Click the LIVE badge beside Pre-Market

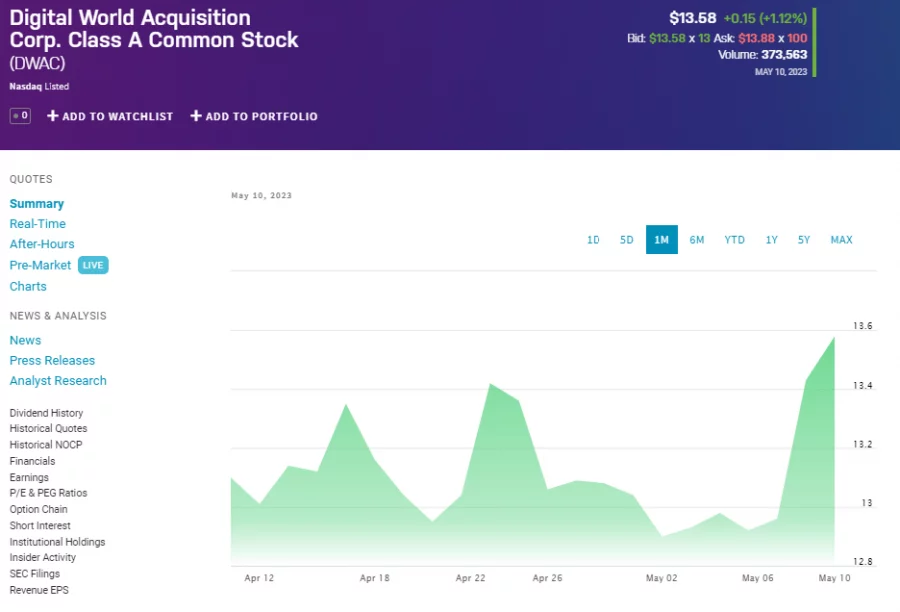[x=93, y=265]
